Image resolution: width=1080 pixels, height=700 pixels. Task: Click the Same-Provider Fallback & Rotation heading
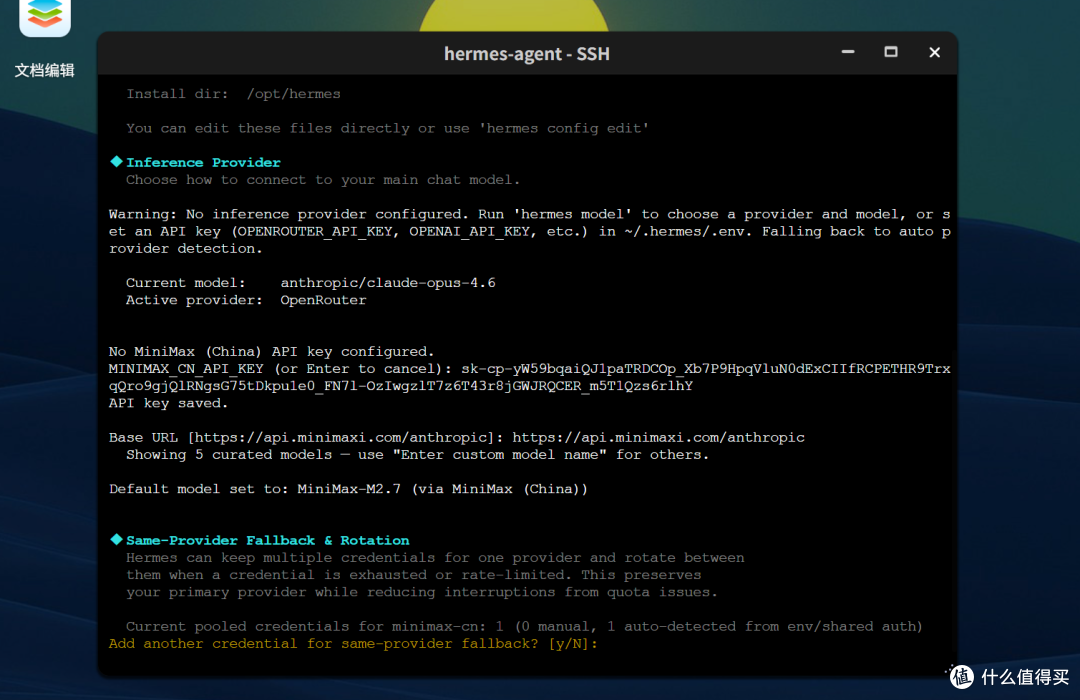click(x=267, y=540)
